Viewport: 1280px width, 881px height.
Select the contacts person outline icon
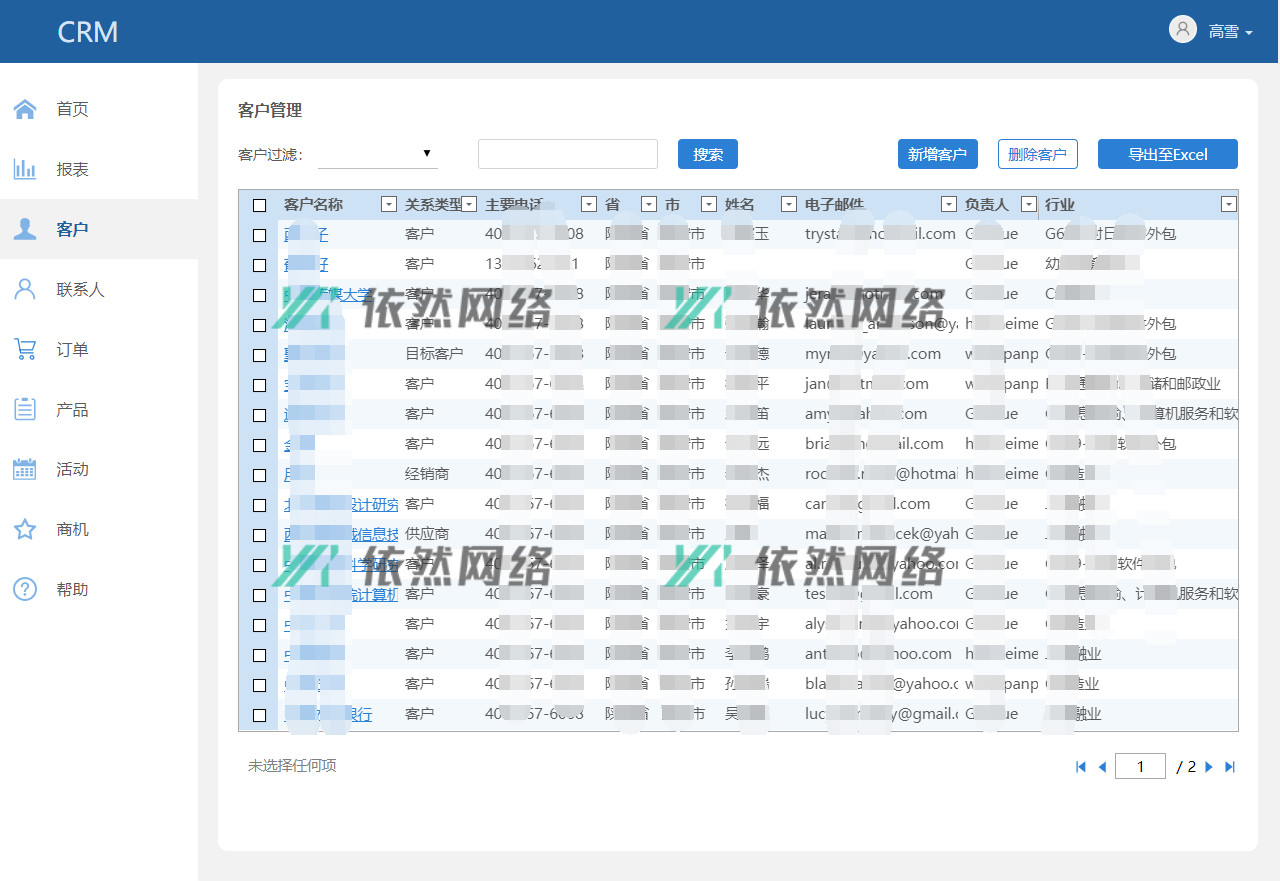(25, 289)
